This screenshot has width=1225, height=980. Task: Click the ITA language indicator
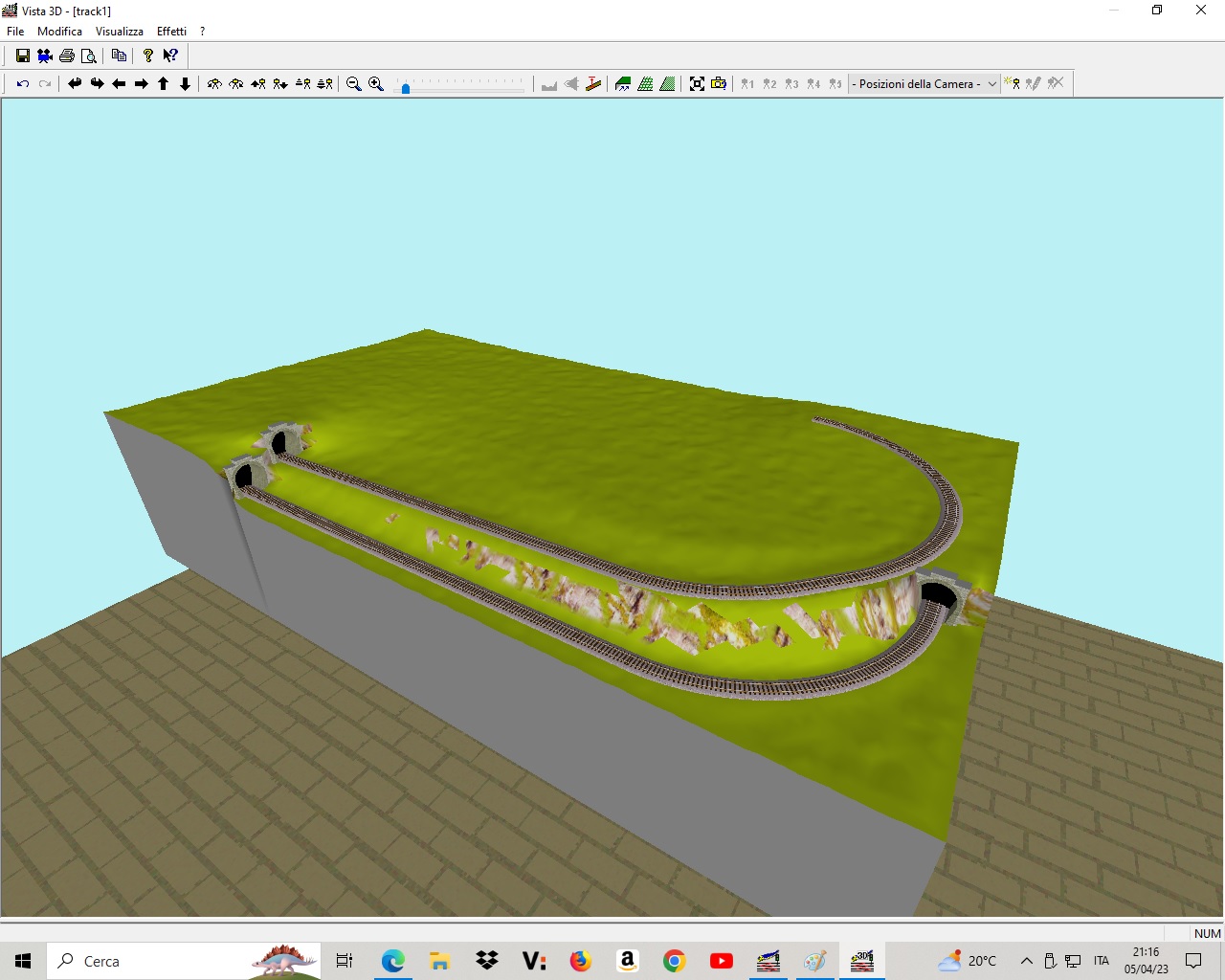point(1102,961)
